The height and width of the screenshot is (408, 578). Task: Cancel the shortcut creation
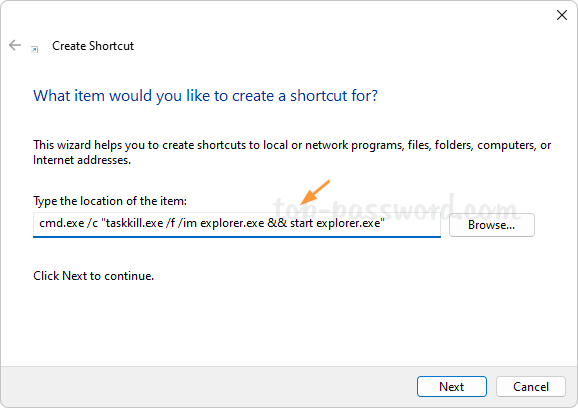(531, 387)
